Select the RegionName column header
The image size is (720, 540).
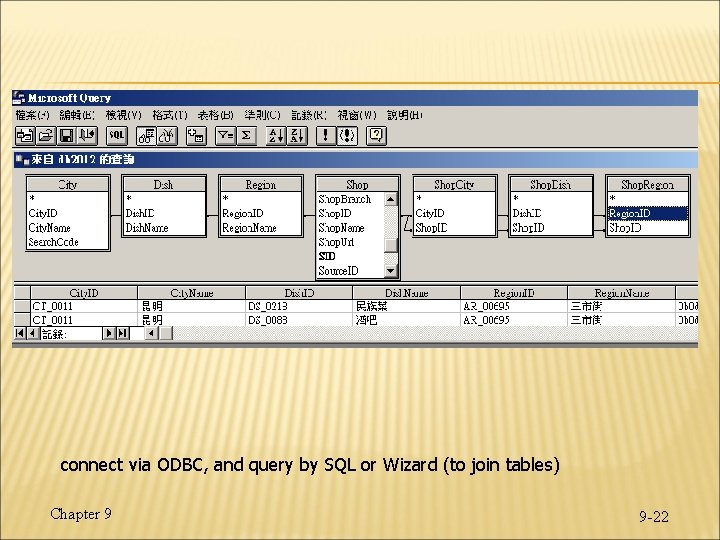coord(621,293)
